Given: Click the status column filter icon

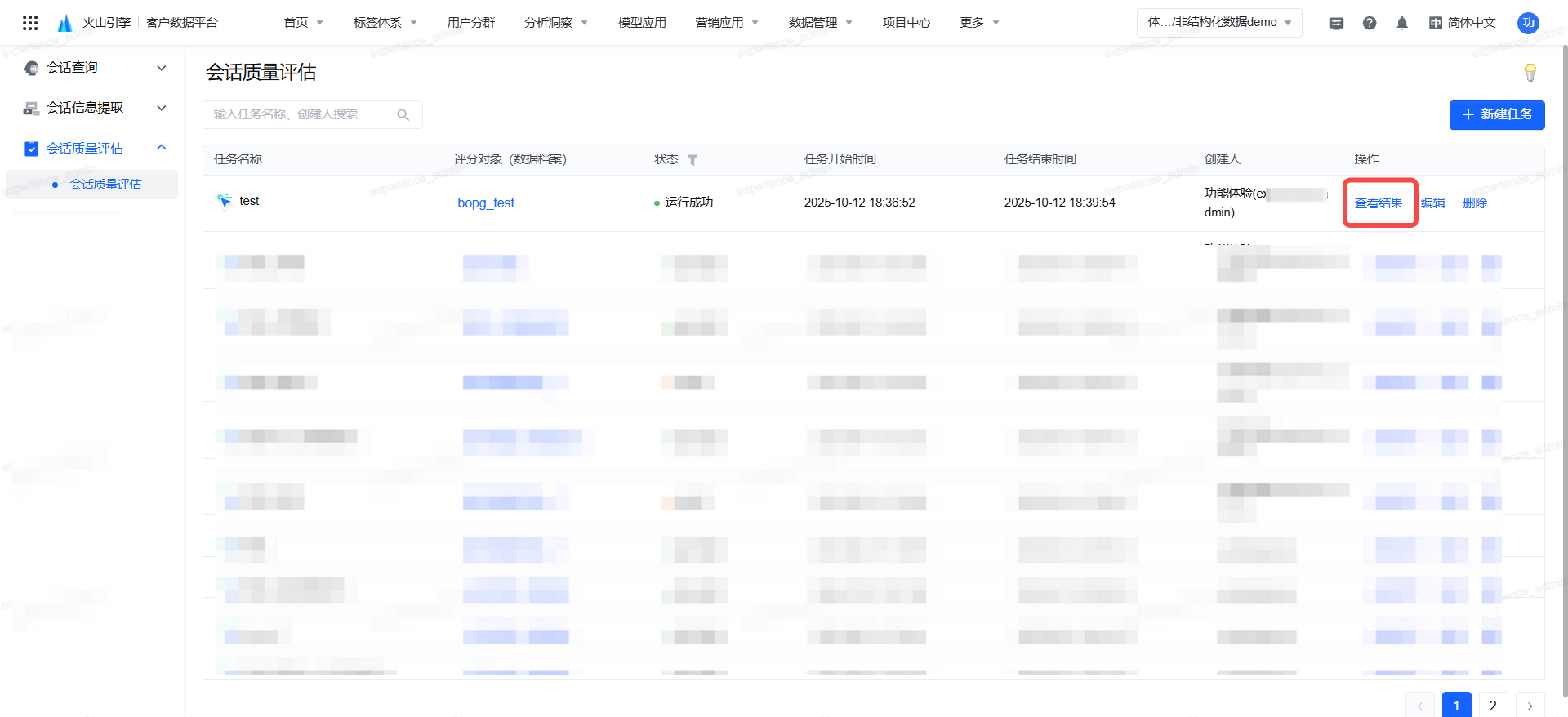Looking at the screenshot, I should coord(693,160).
